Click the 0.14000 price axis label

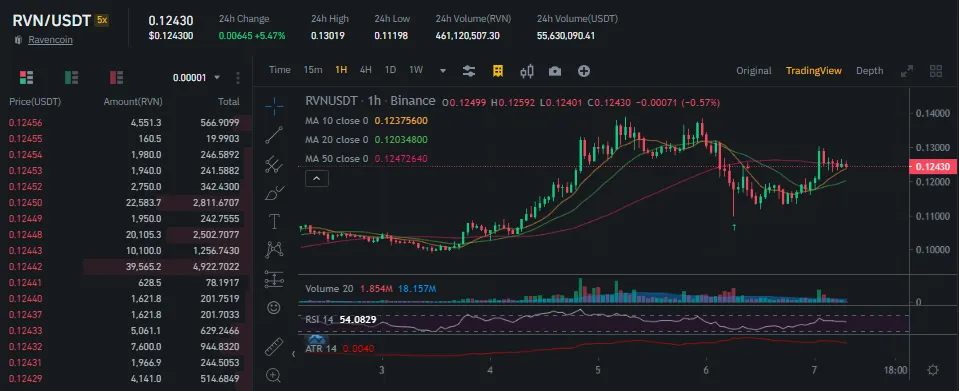[933, 113]
